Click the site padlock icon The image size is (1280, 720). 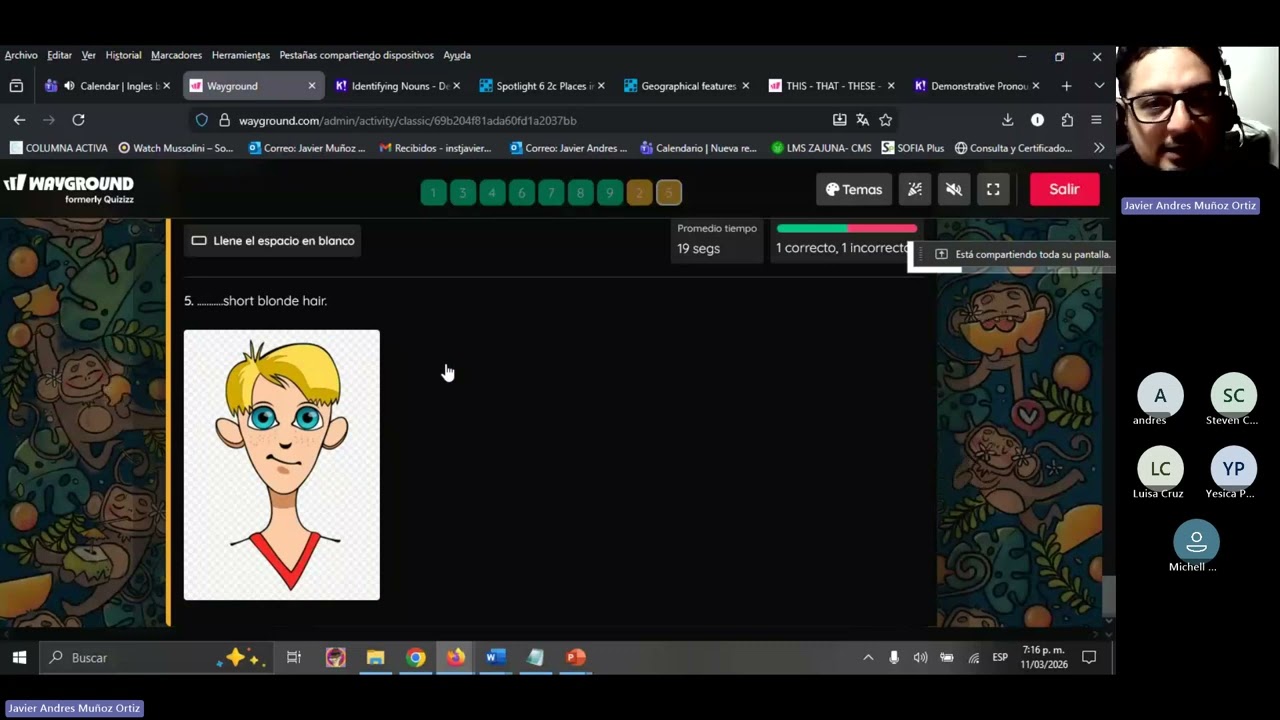(224, 120)
